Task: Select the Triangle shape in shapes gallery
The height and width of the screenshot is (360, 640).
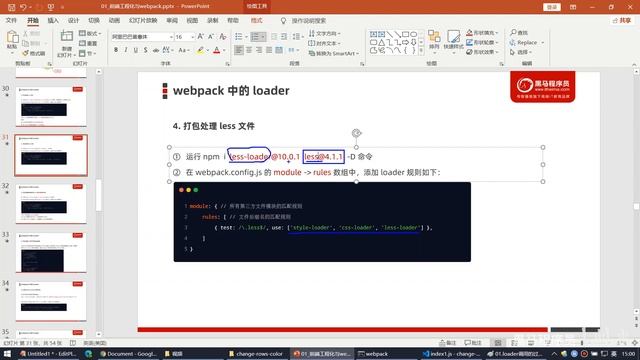Action: [x=381, y=42]
